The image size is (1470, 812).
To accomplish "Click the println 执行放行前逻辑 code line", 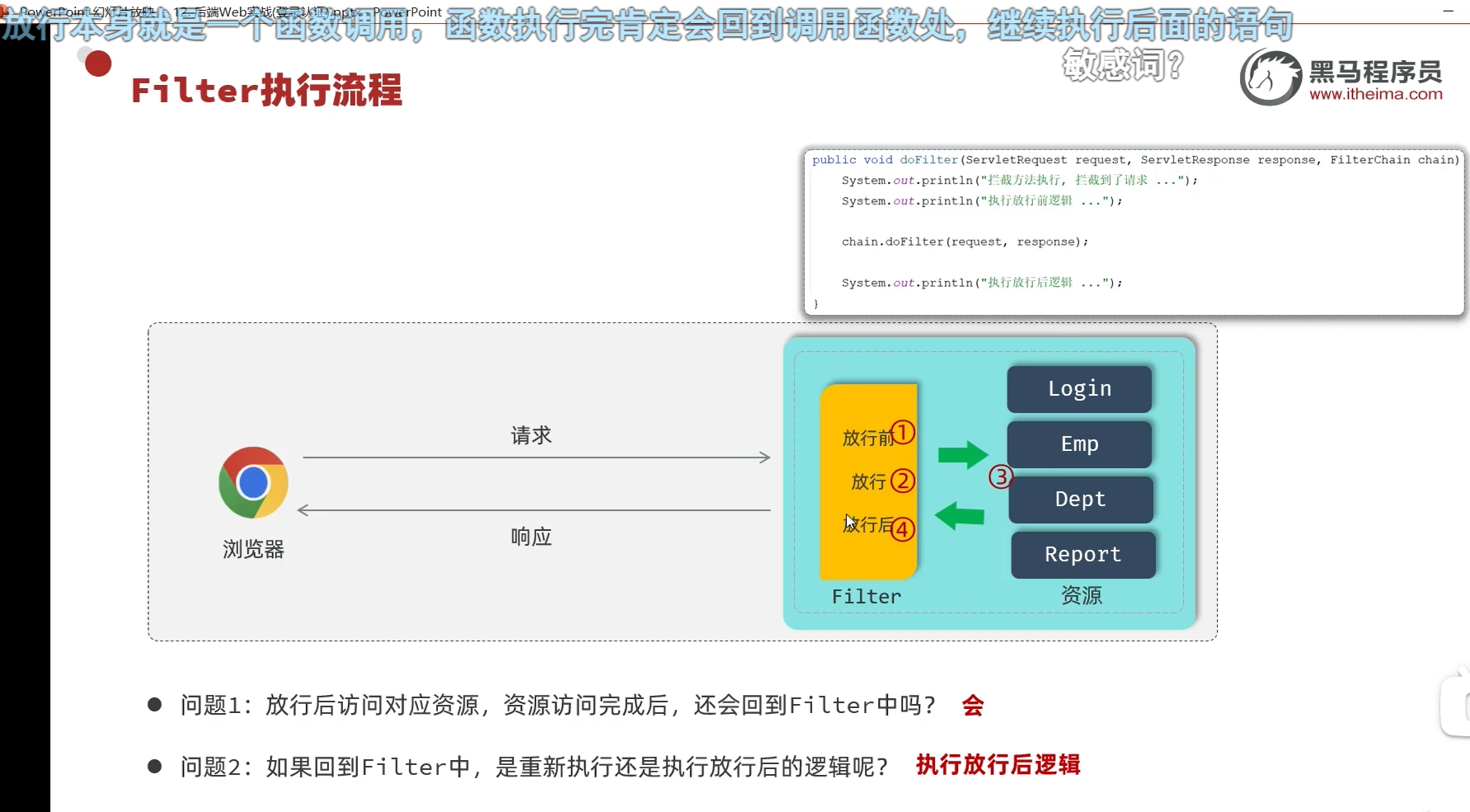I will tap(982, 200).
